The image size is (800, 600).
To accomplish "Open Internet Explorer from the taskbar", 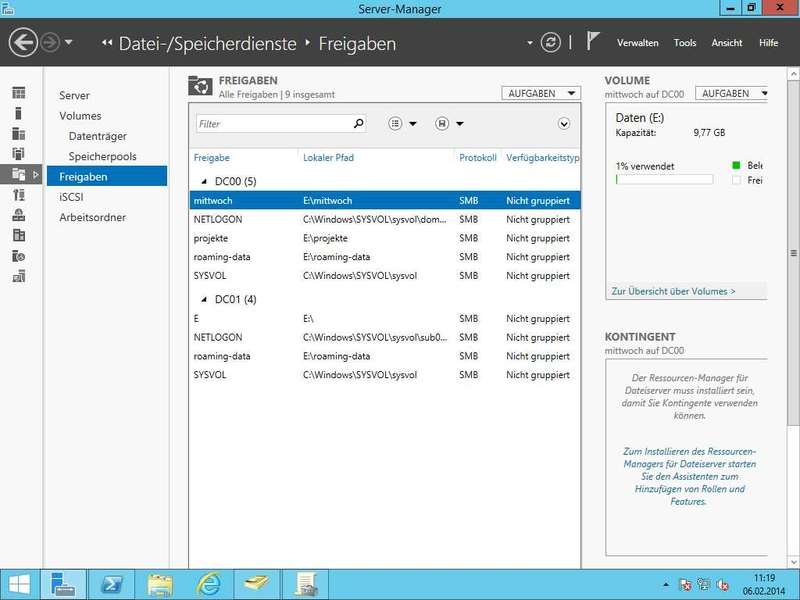I will [x=208, y=584].
